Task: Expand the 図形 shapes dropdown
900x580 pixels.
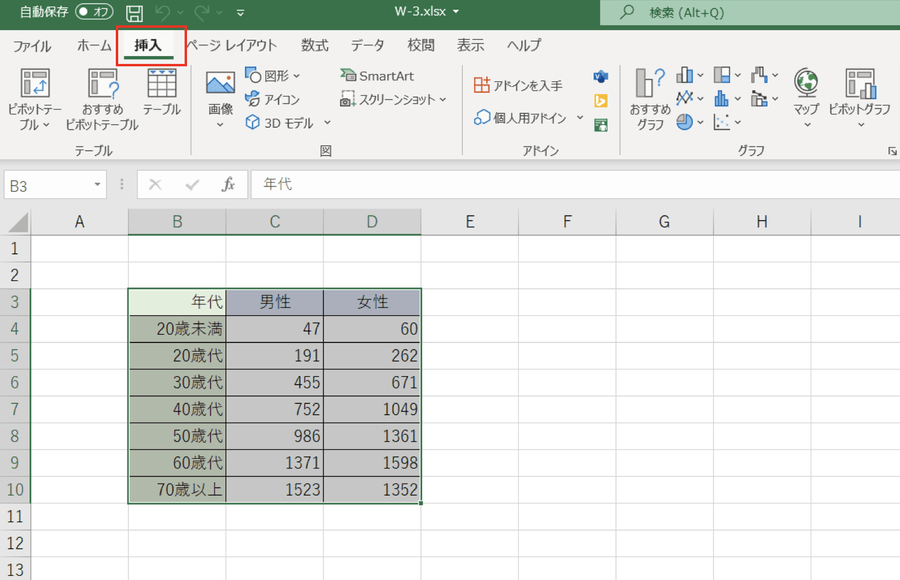Action: [x=273, y=76]
